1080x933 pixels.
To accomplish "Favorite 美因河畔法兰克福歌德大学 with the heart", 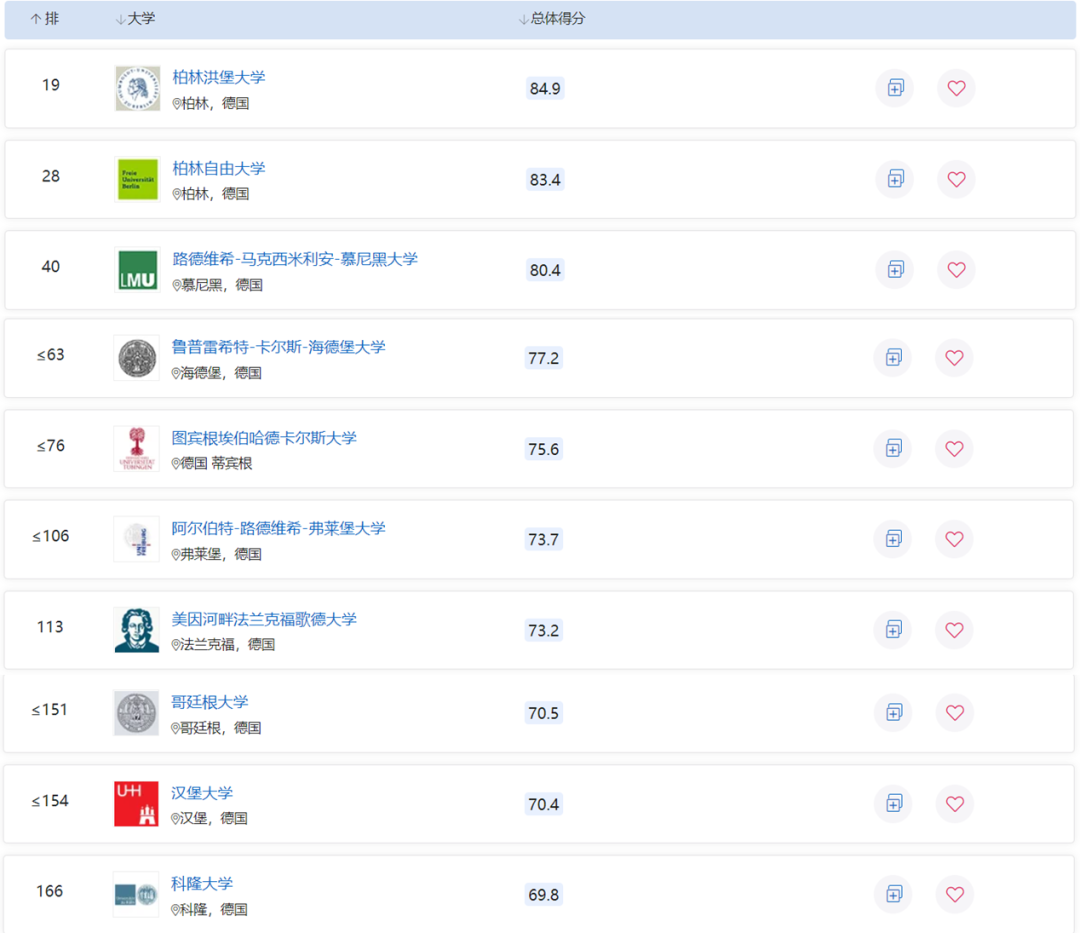I will (954, 630).
